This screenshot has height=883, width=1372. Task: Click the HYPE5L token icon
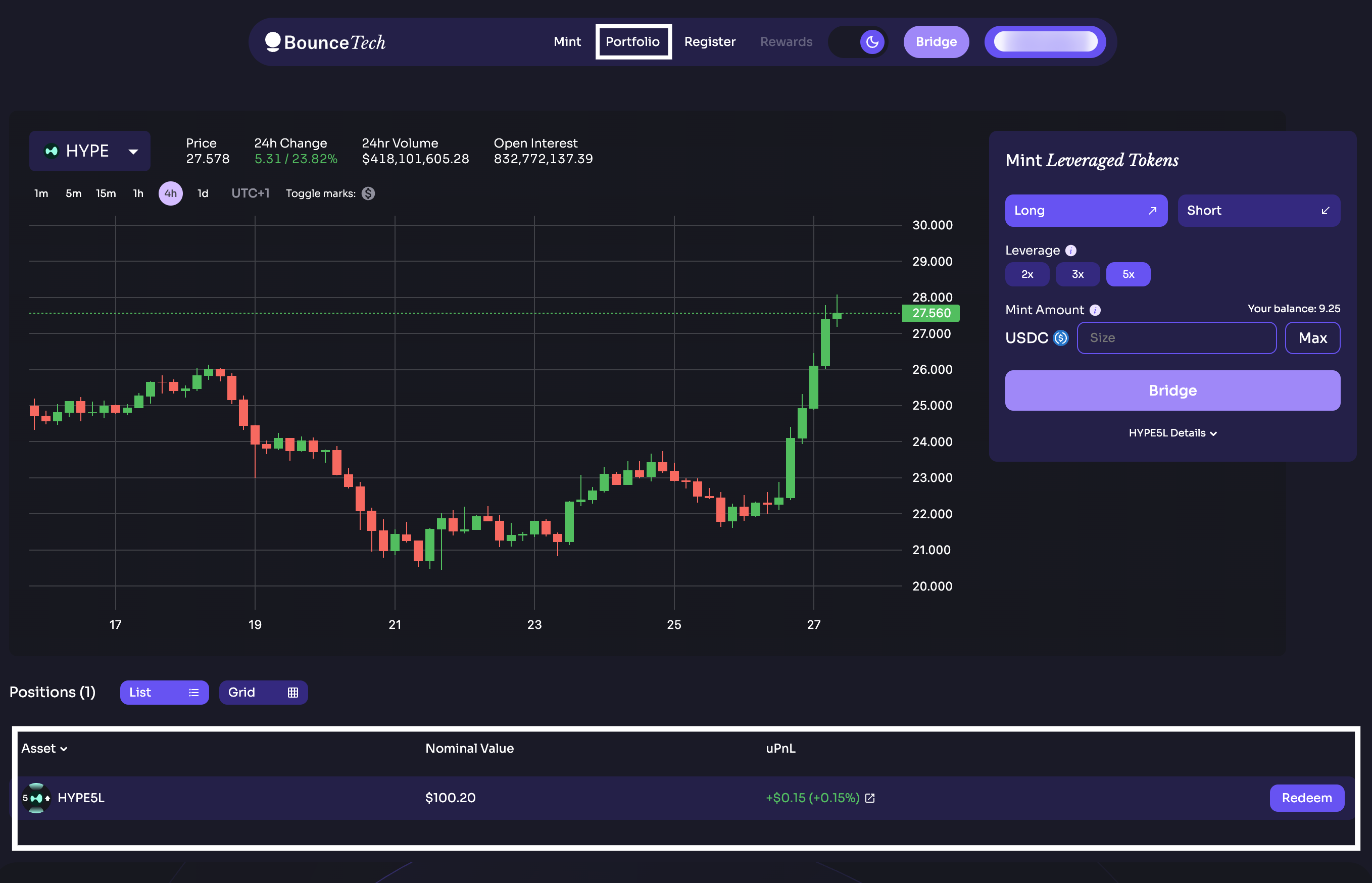coord(36,798)
